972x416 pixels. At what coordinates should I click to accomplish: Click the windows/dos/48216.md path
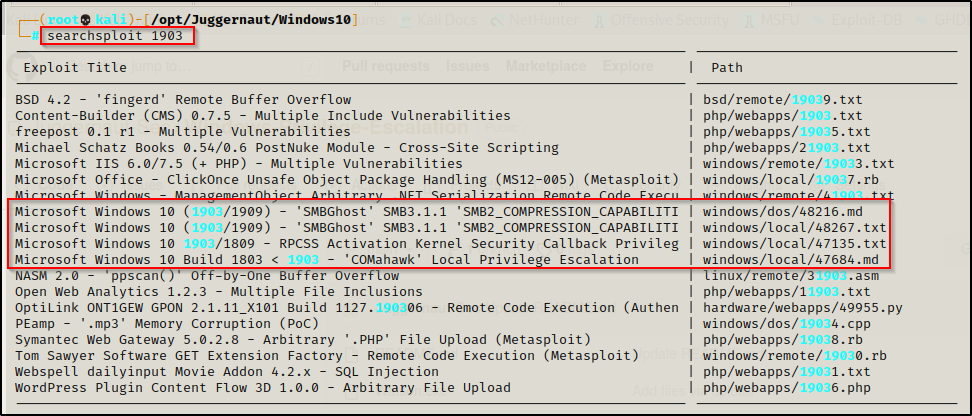click(782, 212)
